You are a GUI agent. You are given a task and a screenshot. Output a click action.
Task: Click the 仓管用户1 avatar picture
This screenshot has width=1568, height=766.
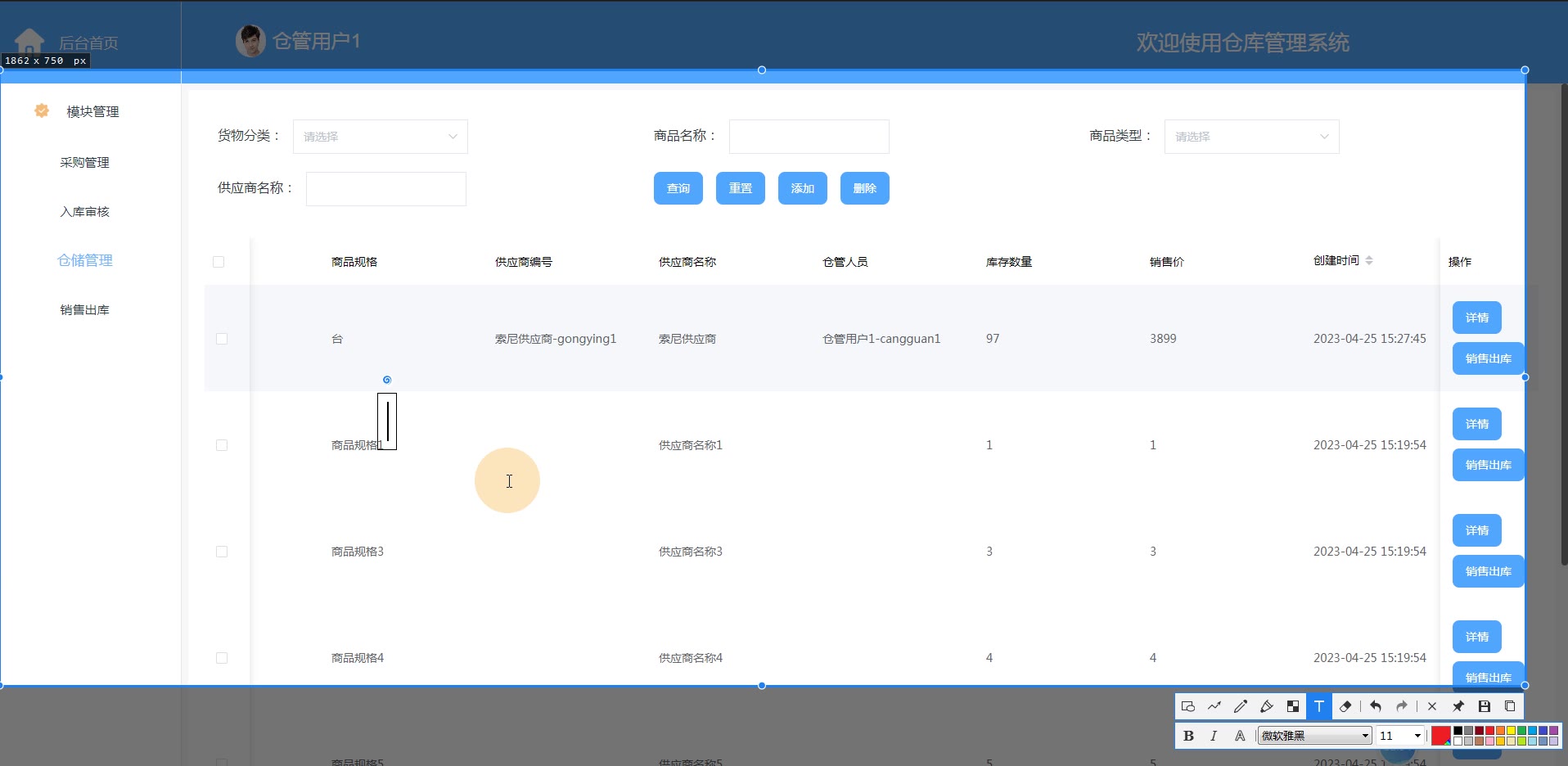[x=250, y=41]
